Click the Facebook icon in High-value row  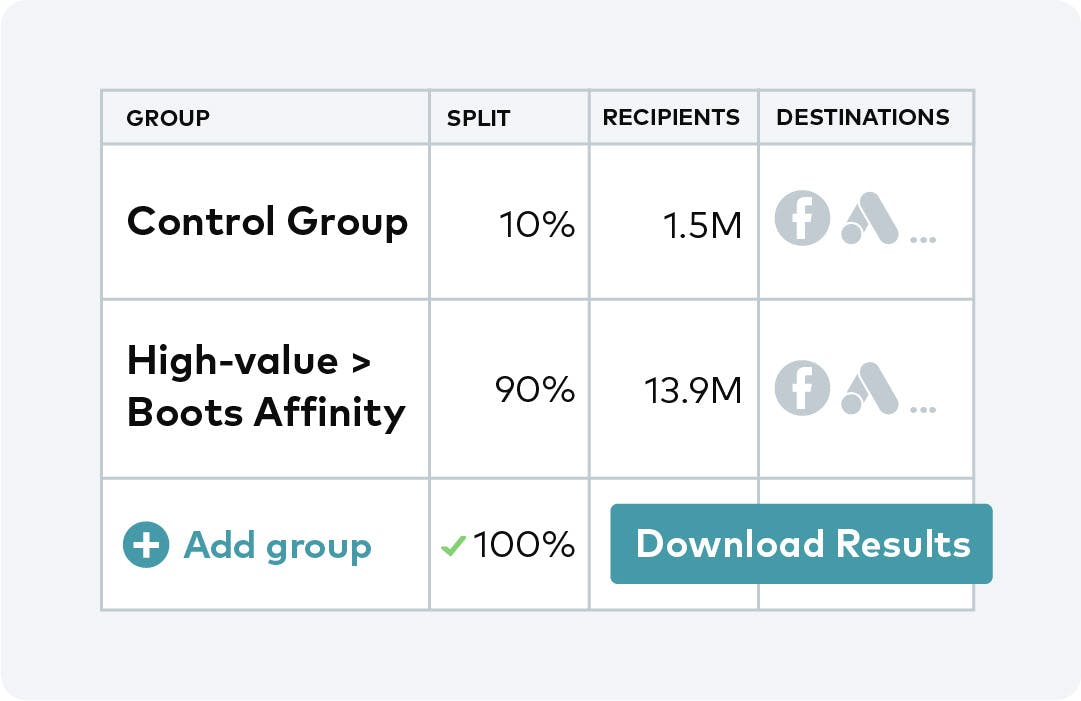point(802,387)
